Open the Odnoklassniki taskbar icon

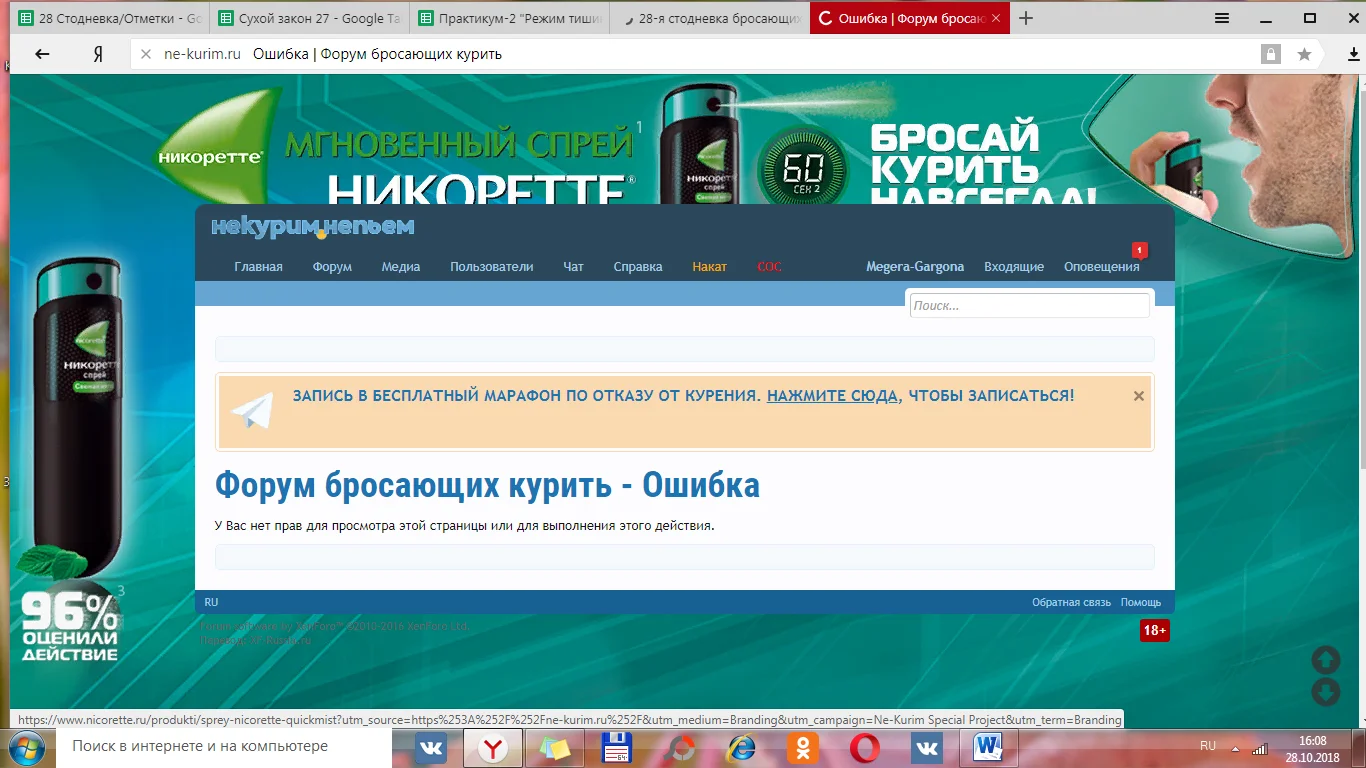803,747
